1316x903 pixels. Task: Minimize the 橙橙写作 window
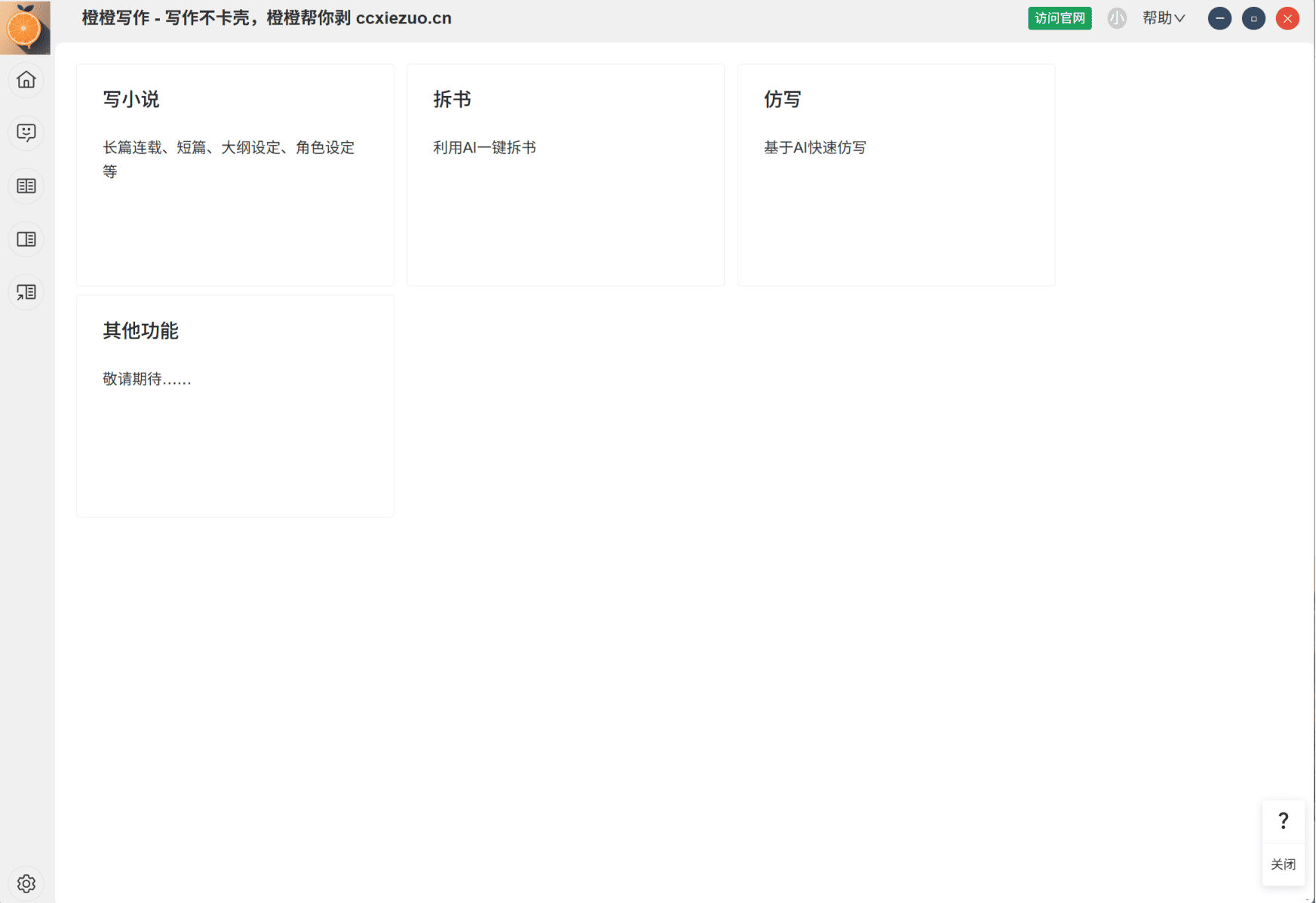(x=1219, y=18)
